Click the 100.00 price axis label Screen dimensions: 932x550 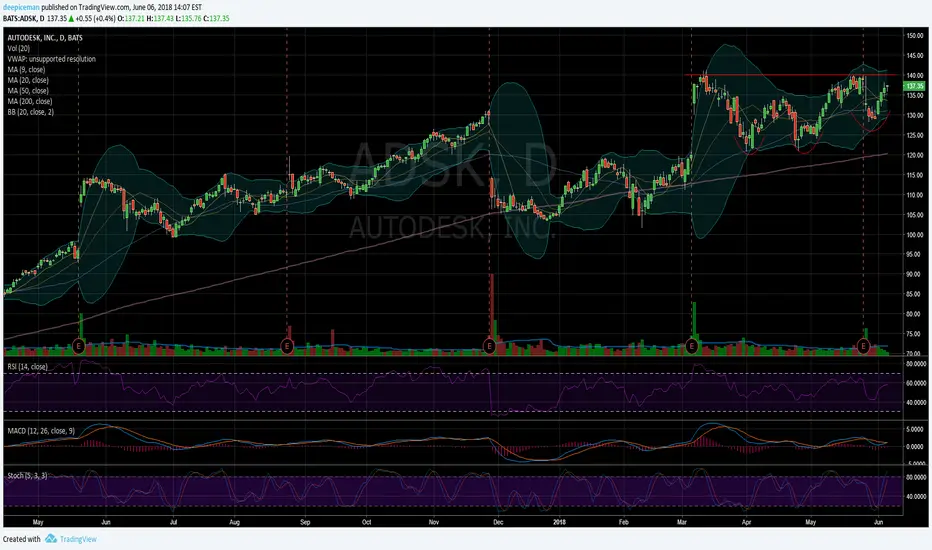tap(915, 235)
